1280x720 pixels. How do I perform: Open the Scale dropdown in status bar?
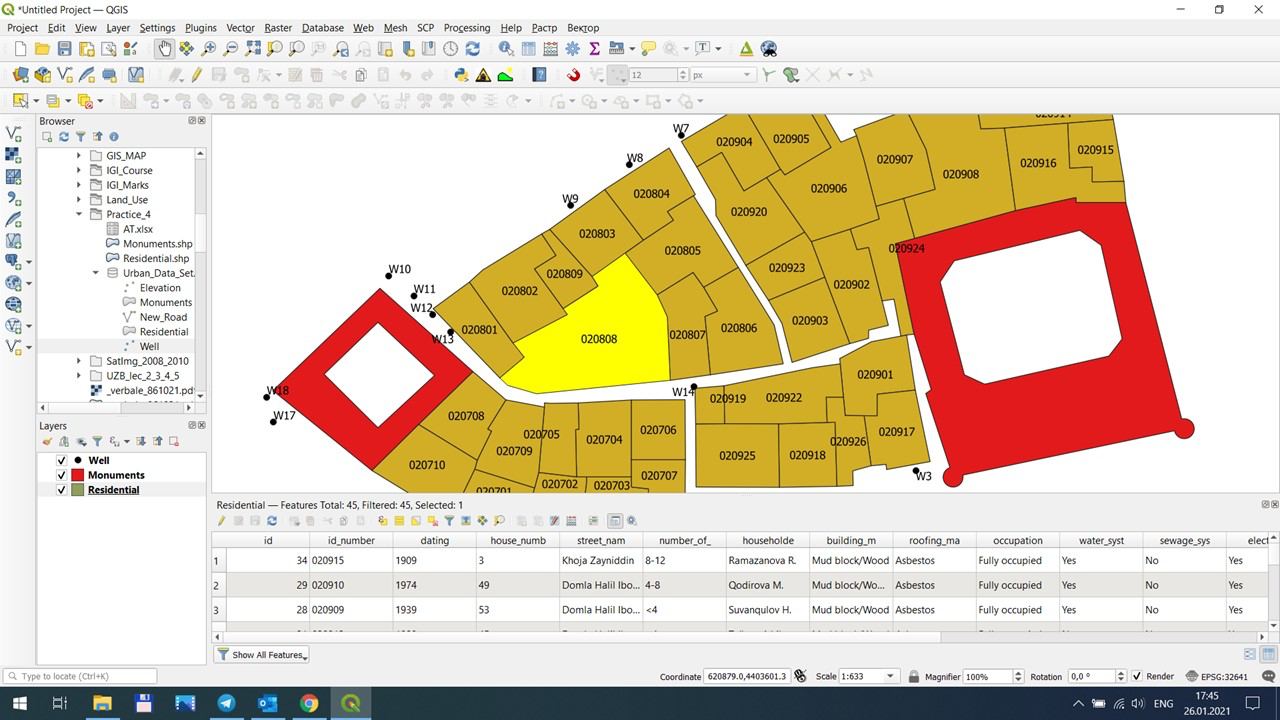(891, 676)
